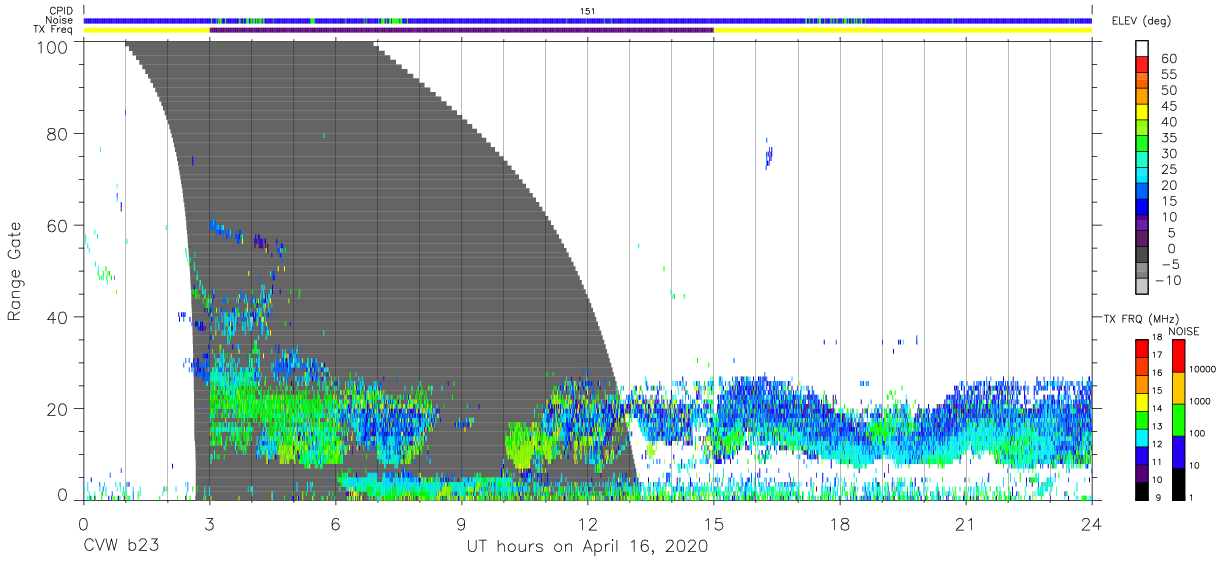Click the x-axis tick label 18

pyautogui.click(x=840, y=524)
